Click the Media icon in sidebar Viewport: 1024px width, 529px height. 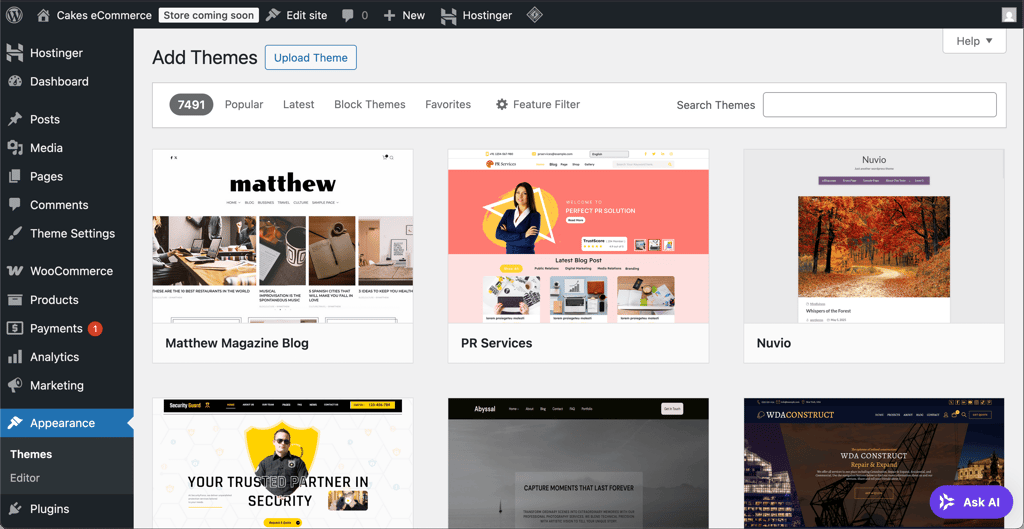coord(14,148)
